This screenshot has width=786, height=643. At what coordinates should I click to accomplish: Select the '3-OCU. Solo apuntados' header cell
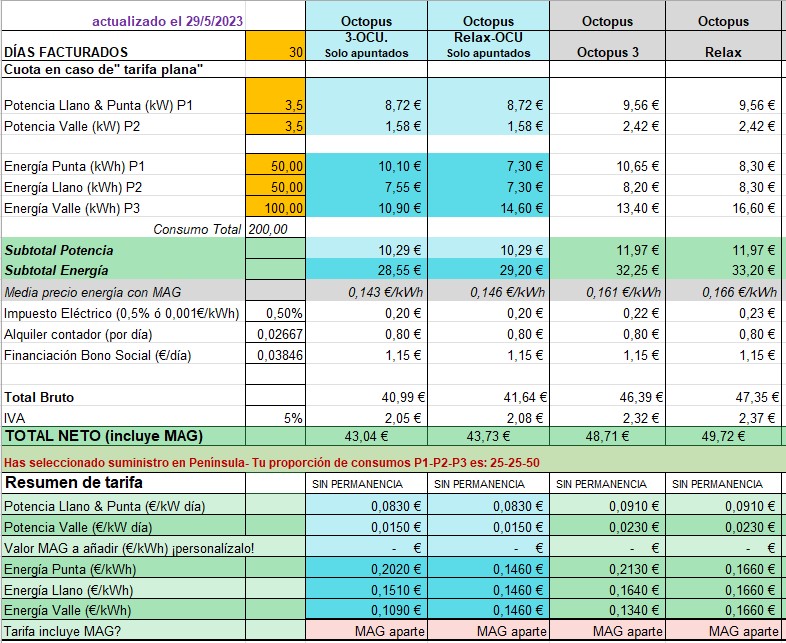tap(366, 46)
